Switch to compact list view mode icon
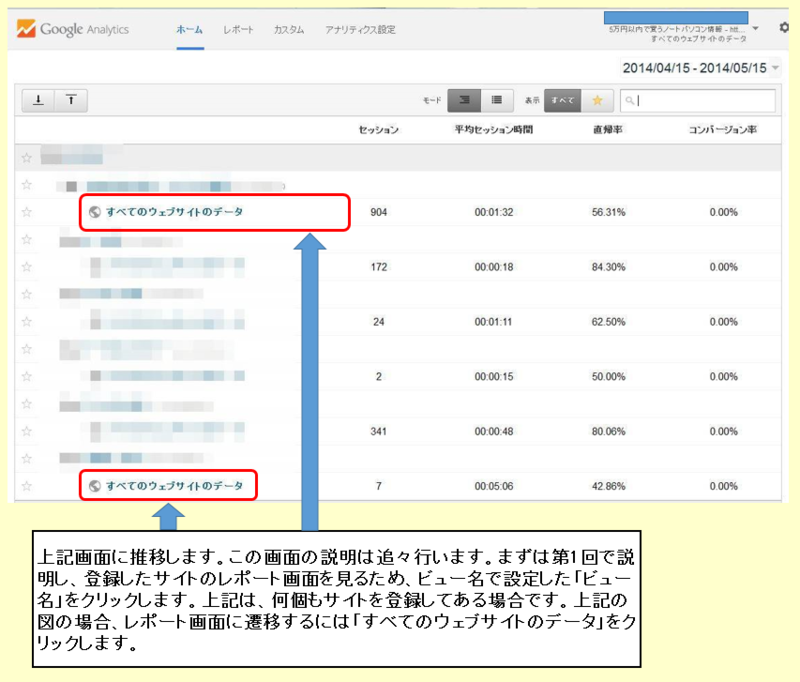 (x=497, y=101)
